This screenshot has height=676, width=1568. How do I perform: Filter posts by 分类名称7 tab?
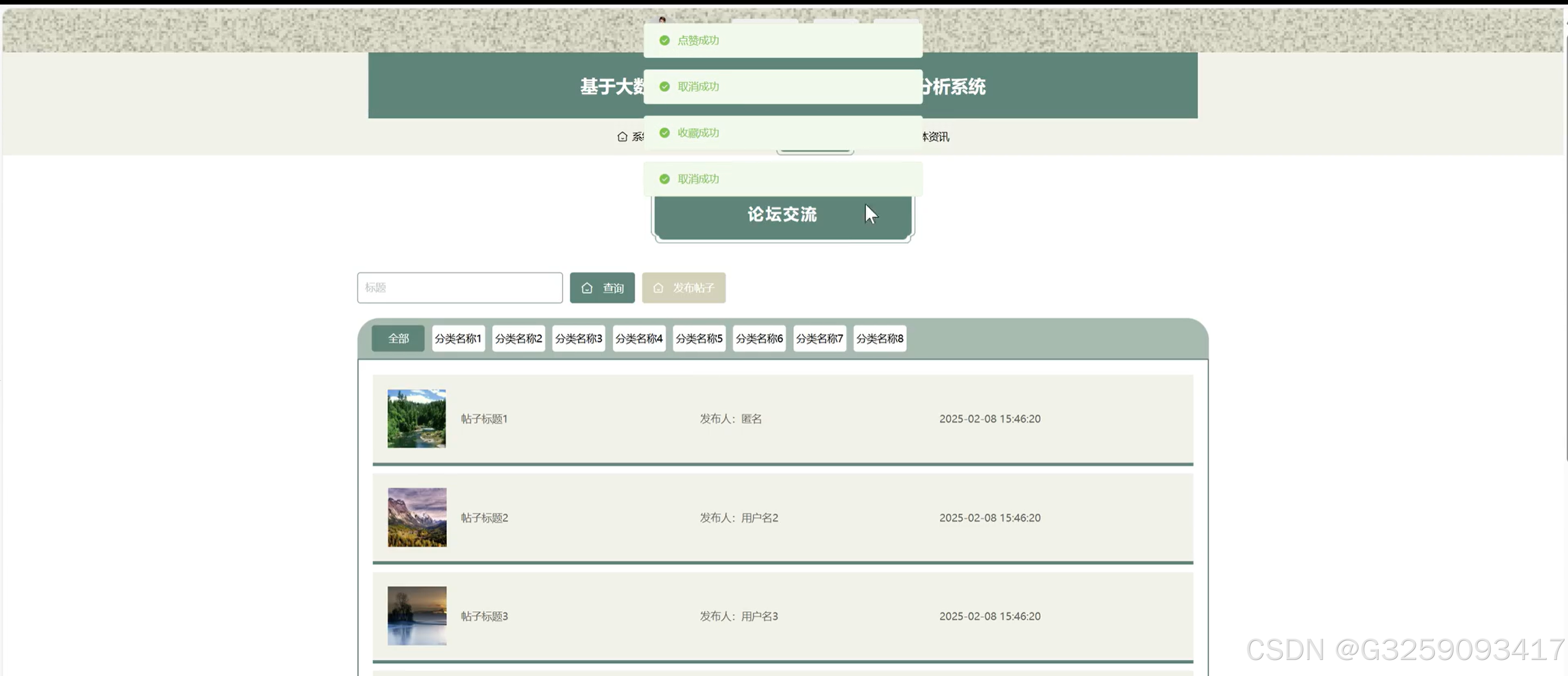pos(820,338)
